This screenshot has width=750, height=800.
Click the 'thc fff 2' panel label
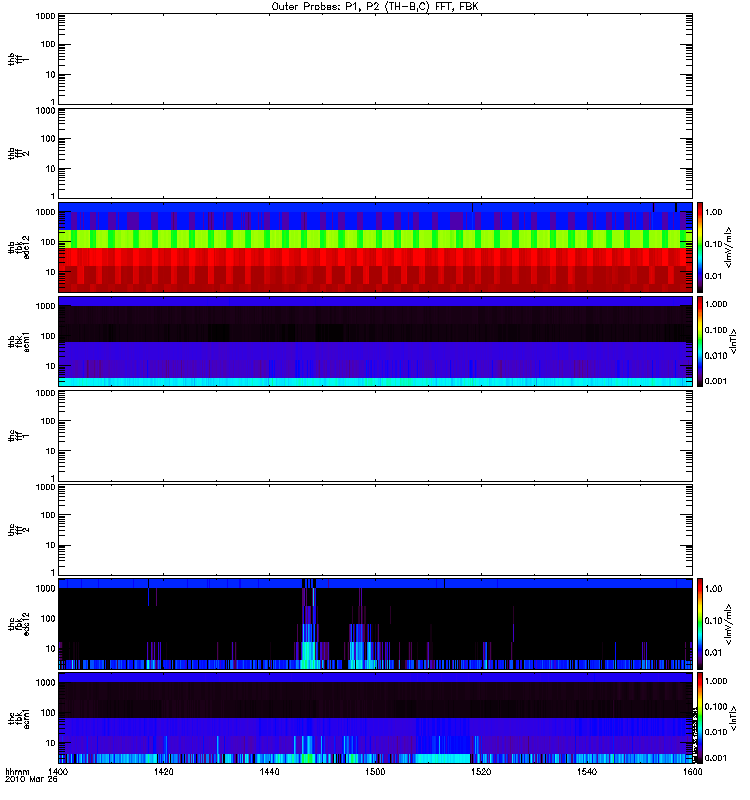18,530
